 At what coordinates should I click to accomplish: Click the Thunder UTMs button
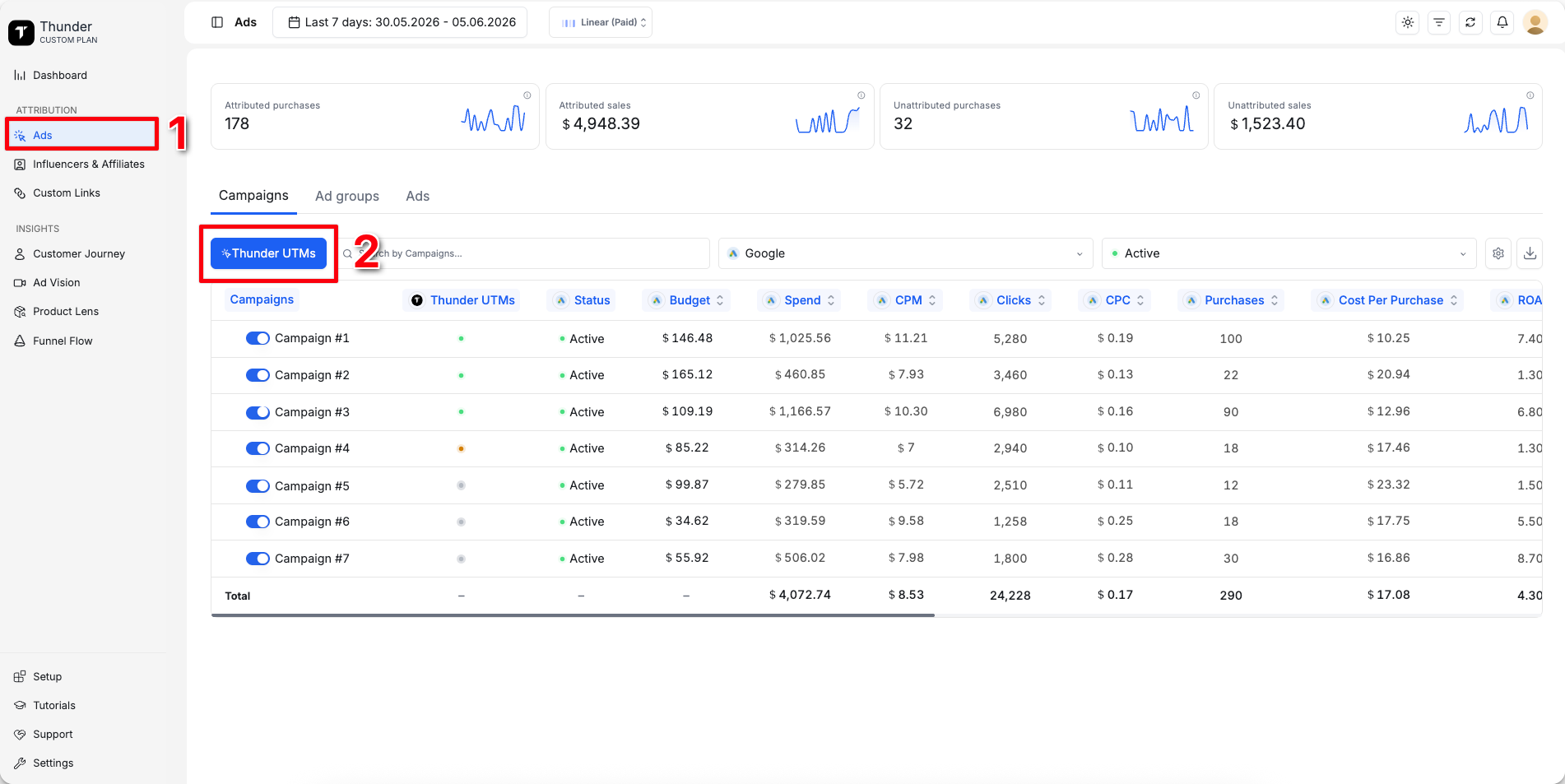tap(269, 253)
